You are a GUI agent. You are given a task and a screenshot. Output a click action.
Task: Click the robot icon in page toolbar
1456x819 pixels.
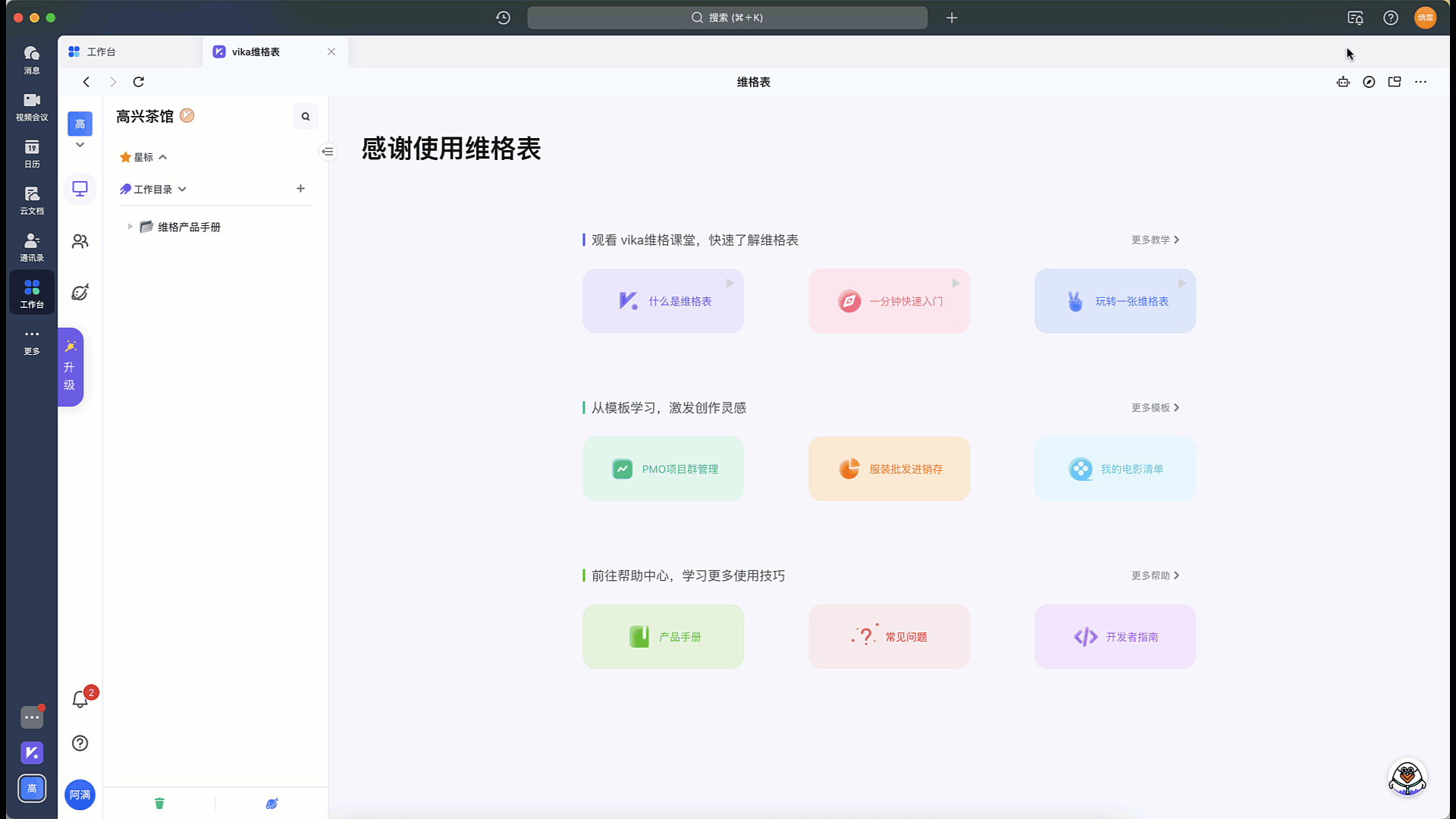tap(1343, 82)
